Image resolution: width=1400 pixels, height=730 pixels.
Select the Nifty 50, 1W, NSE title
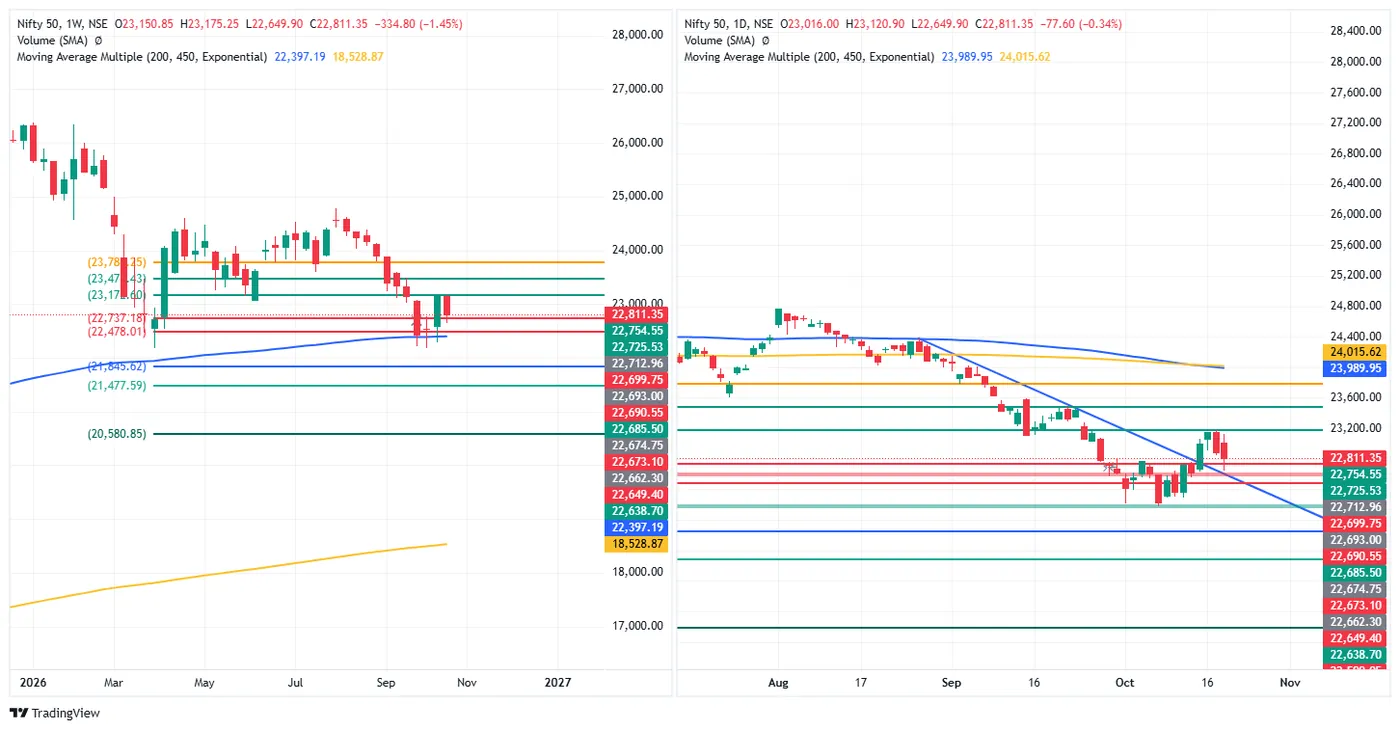[63, 23]
